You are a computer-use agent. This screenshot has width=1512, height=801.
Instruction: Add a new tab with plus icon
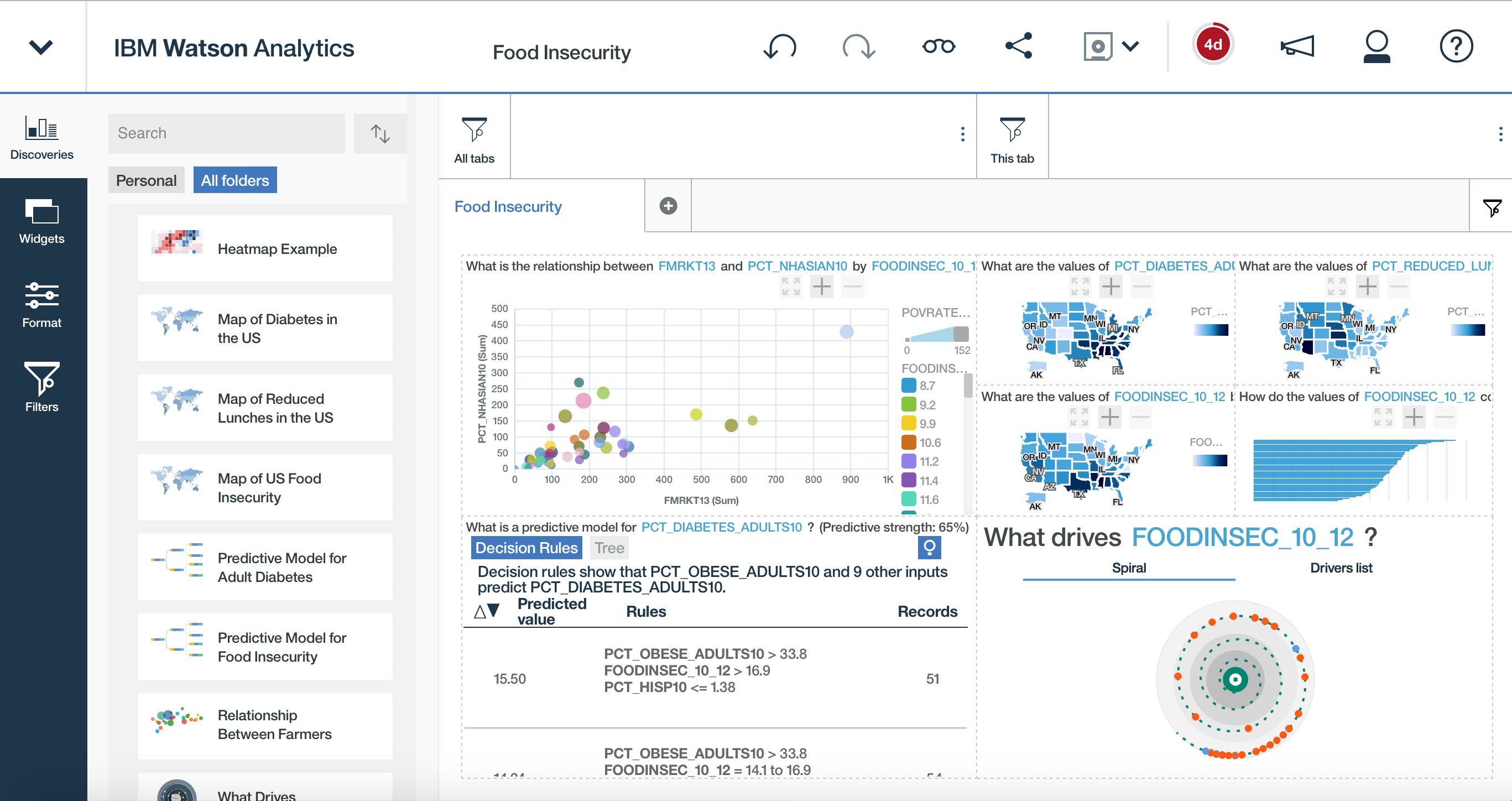[x=668, y=206]
